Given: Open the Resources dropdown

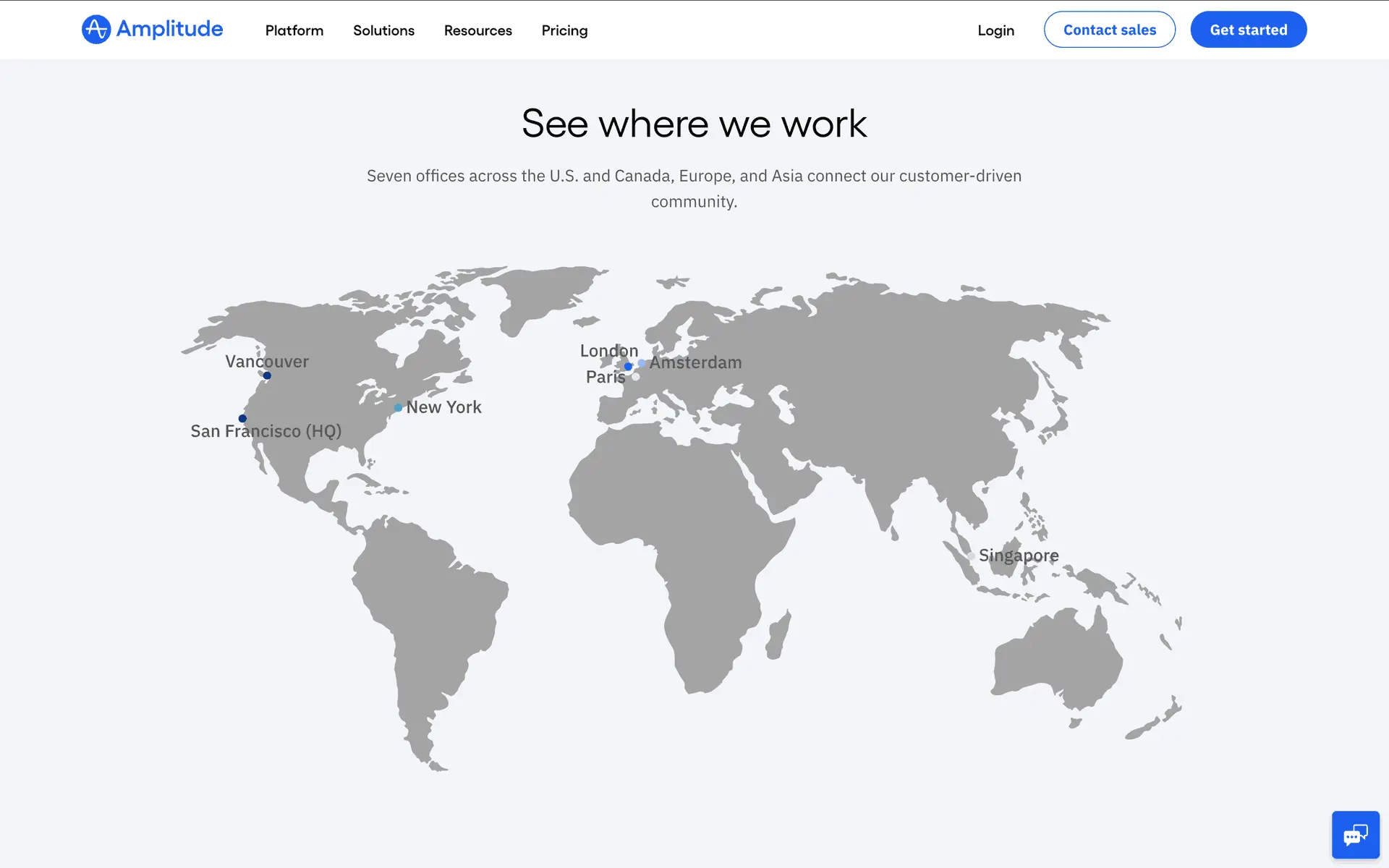Looking at the screenshot, I should (477, 30).
